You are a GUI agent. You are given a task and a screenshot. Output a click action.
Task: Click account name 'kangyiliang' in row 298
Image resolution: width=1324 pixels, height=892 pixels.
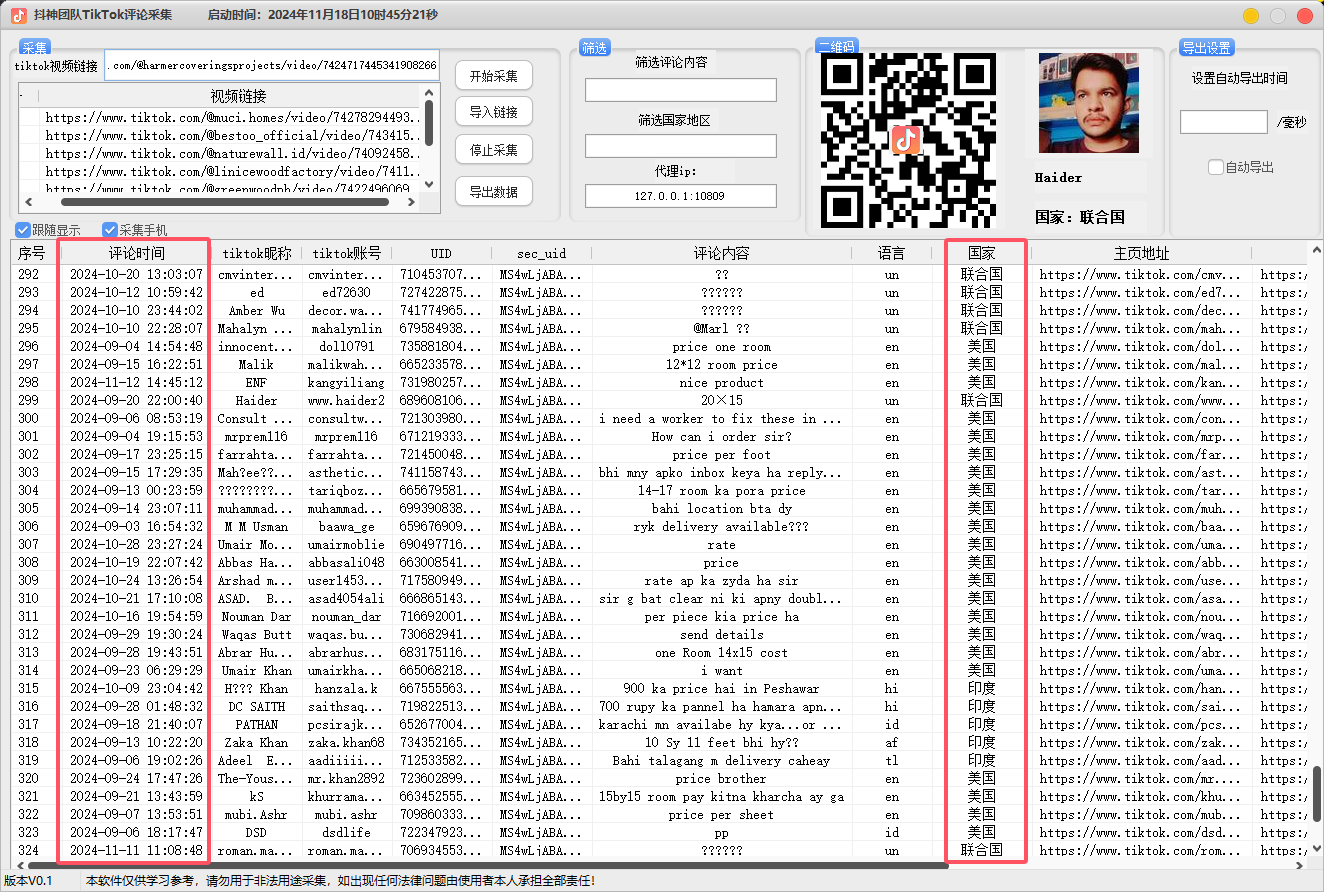[x=347, y=382]
